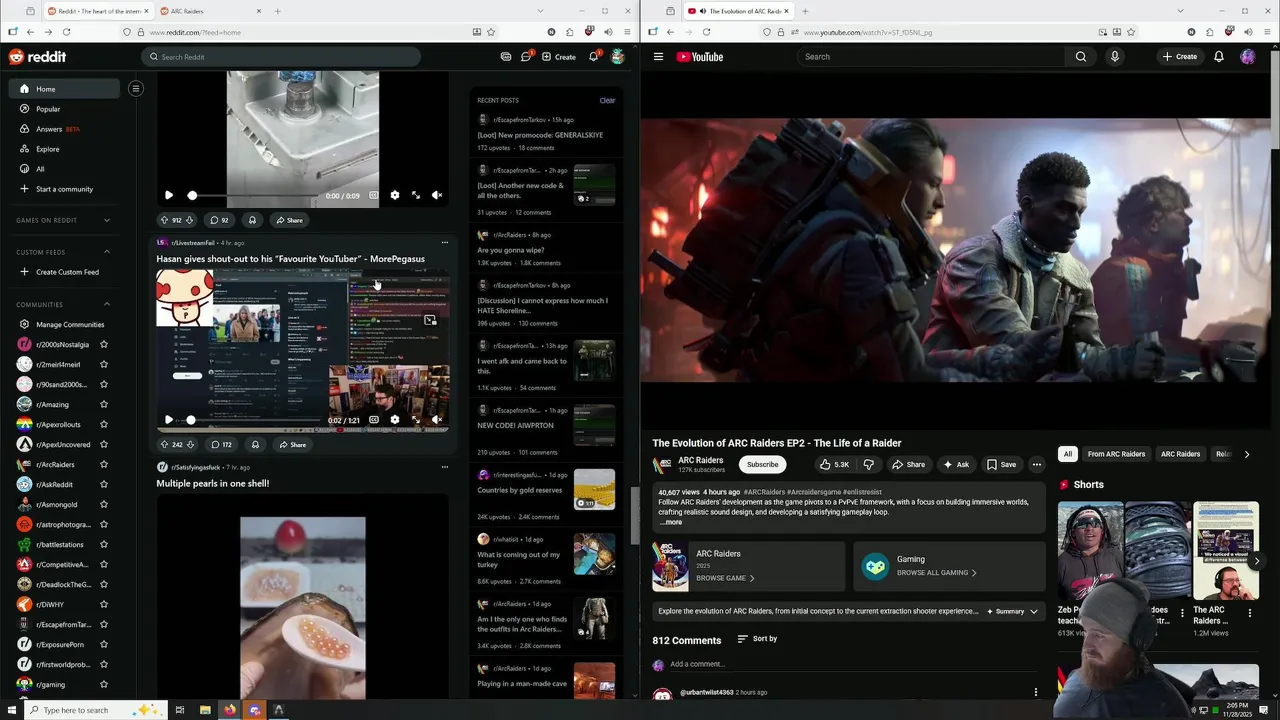Downvote the post with 912 votes
This screenshot has height=720, width=1280.
pyautogui.click(x=190, y=220)
